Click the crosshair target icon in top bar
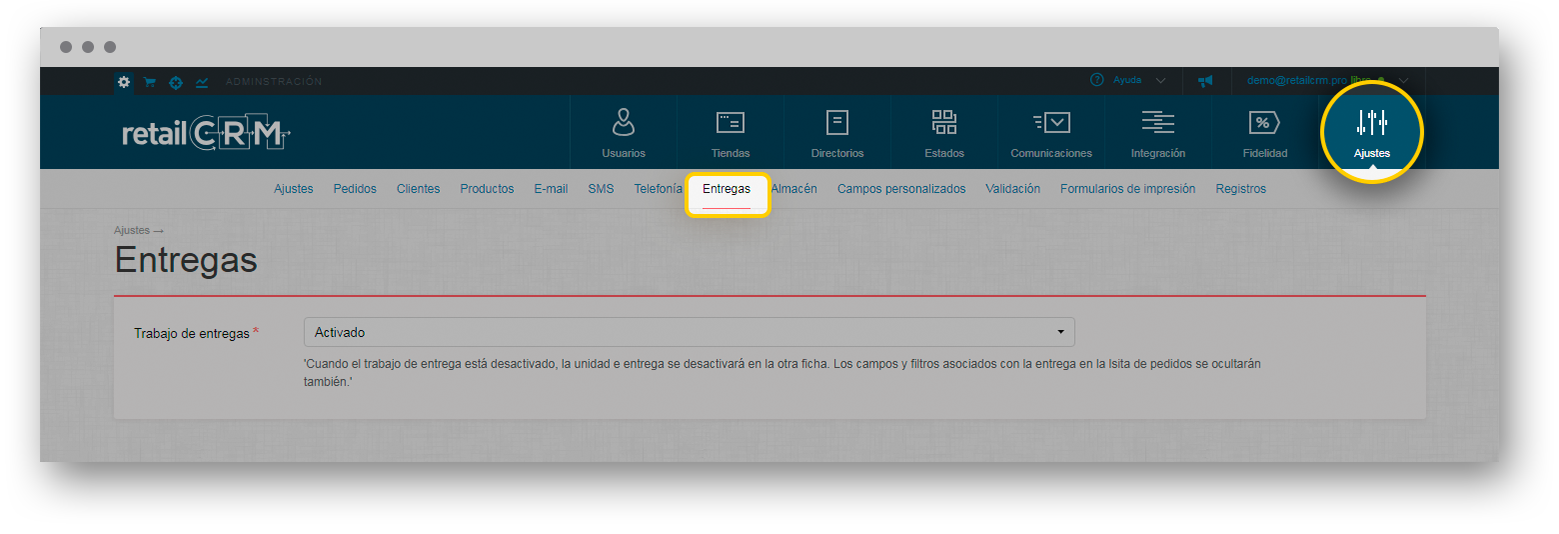1559x534 pixels. (x=175, y=82)
